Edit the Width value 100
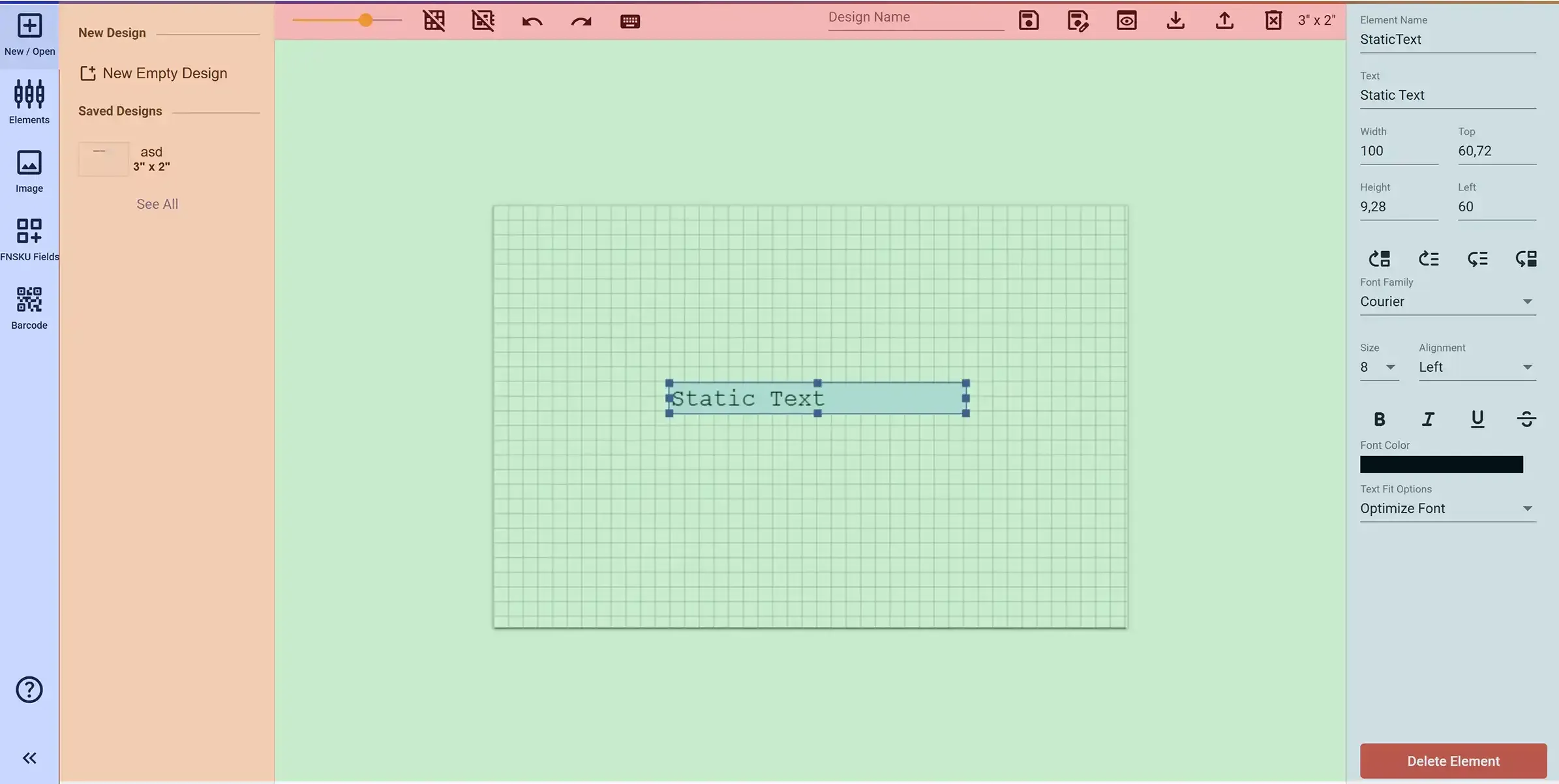This screenshot has width=1559, height=784. click(1399, 151)
